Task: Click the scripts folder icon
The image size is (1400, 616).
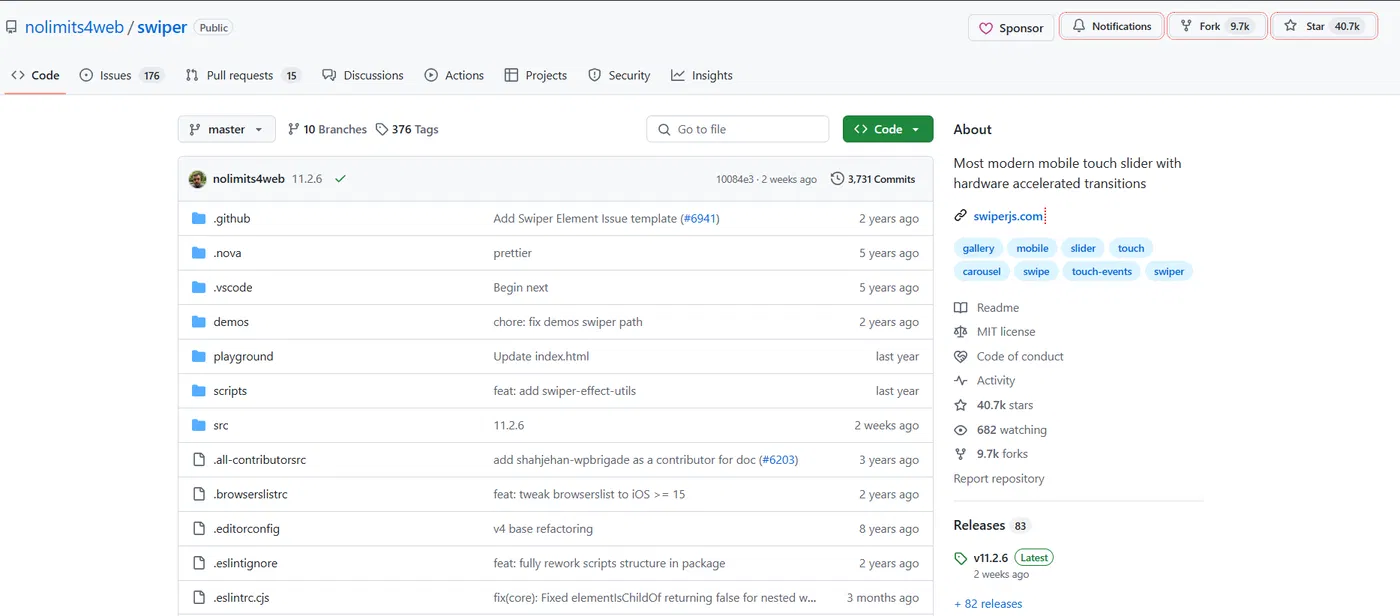Action: click(198, 391)
